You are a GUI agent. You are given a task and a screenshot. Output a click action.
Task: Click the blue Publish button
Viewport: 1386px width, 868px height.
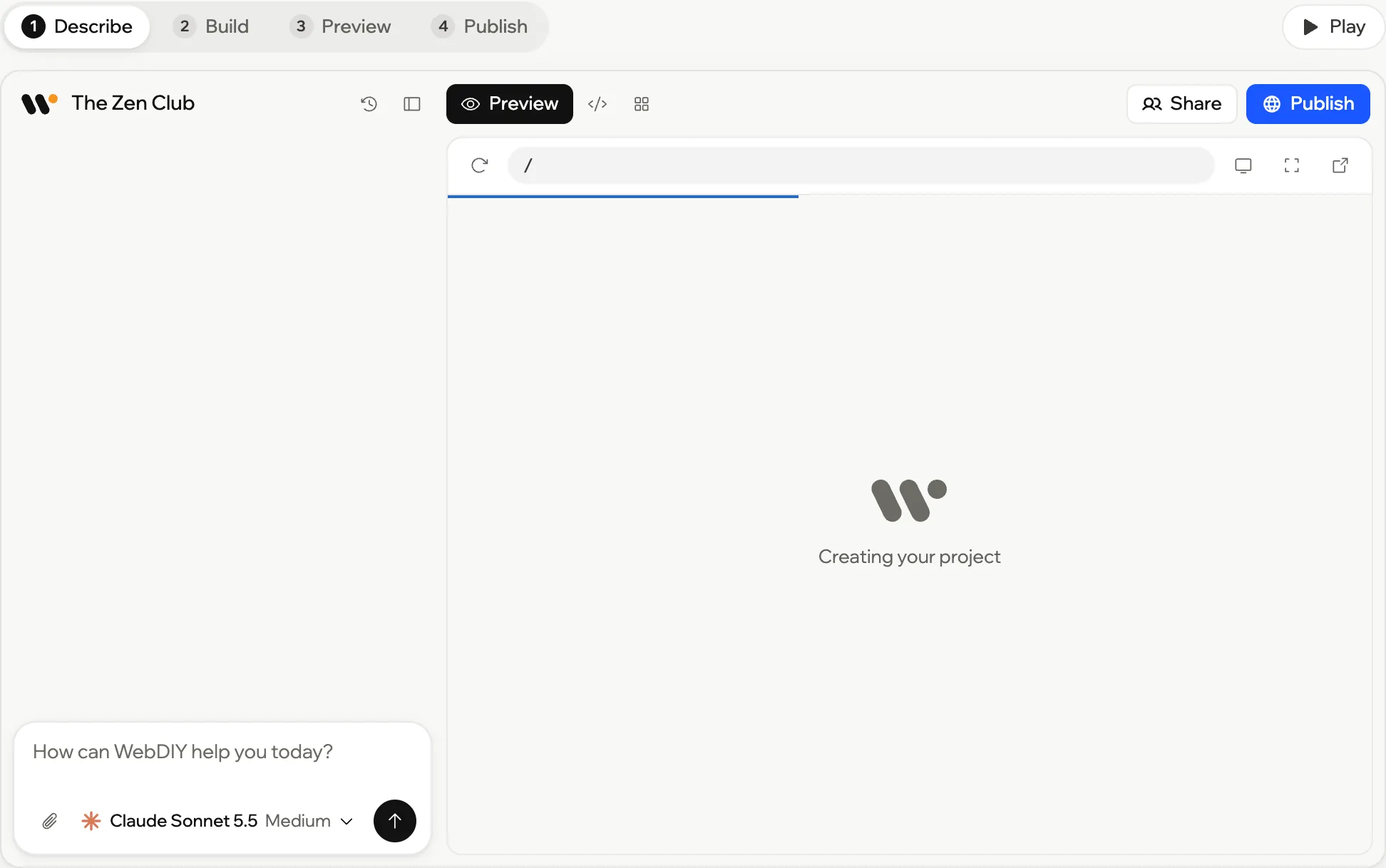[1308, 104]
